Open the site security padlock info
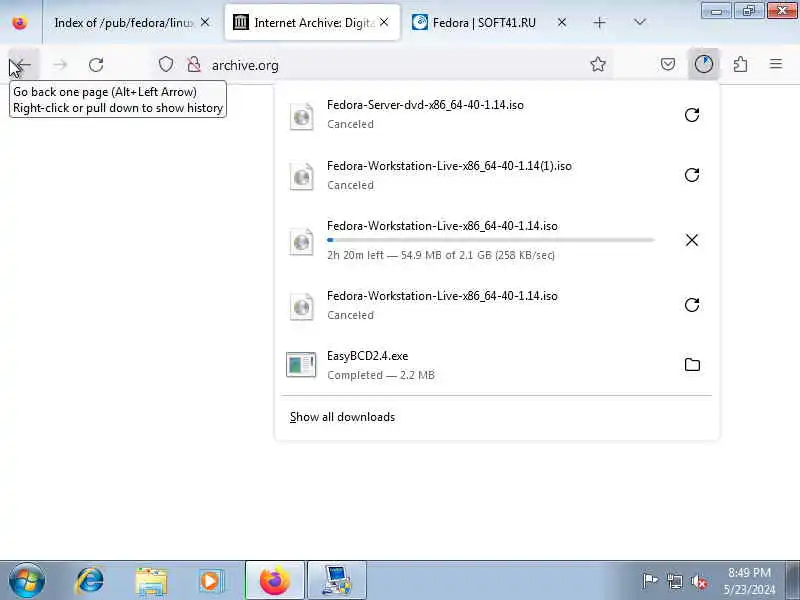 point(194,65)
